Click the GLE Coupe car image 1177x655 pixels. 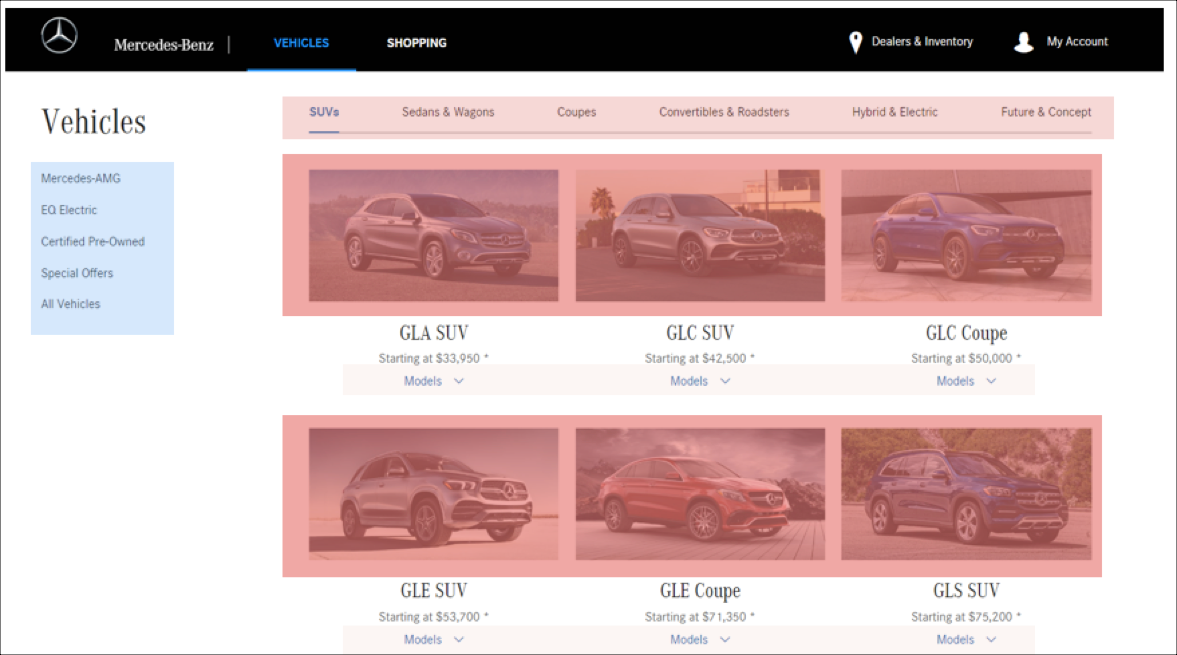coord(700,494)
